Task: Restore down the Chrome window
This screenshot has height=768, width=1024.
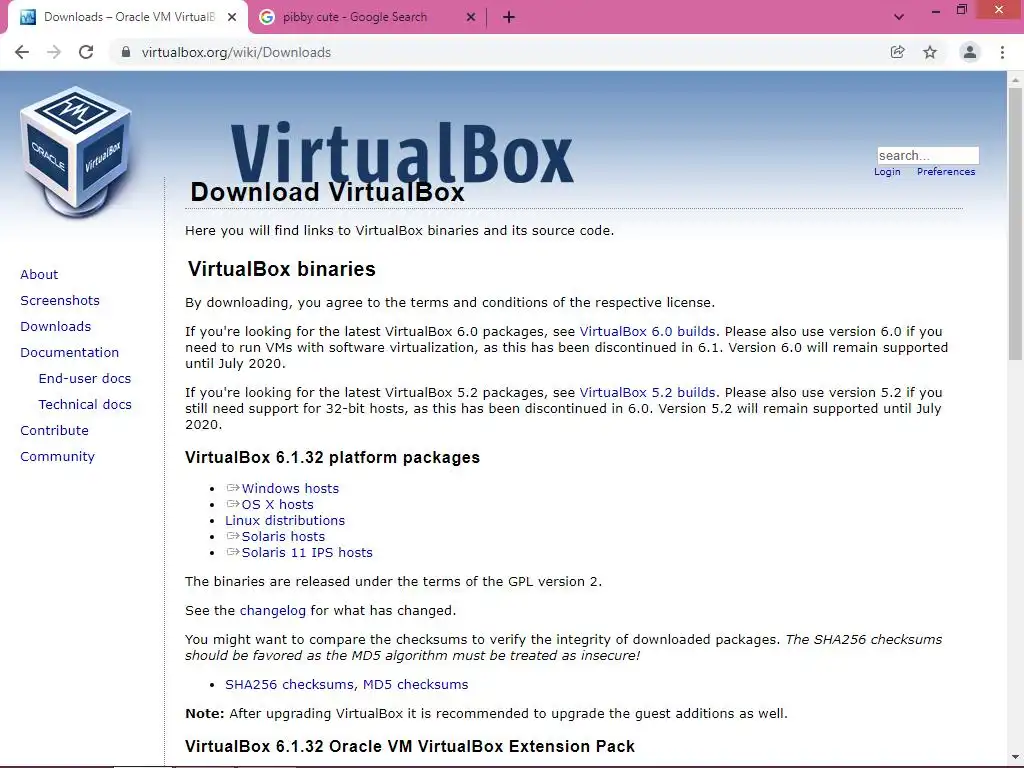Action: coord(962,10)
